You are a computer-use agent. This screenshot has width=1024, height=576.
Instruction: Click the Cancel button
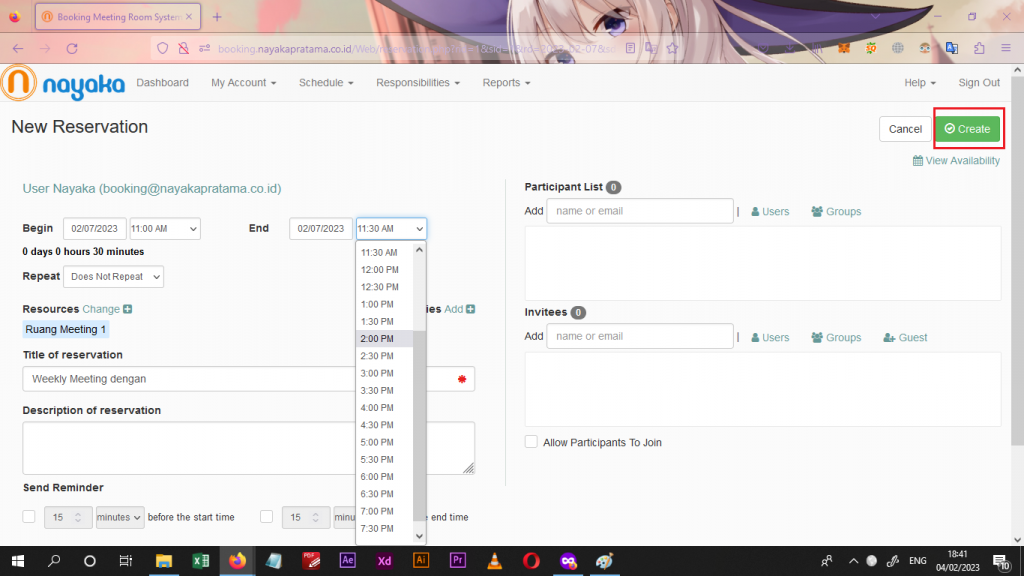click(904, 129)
